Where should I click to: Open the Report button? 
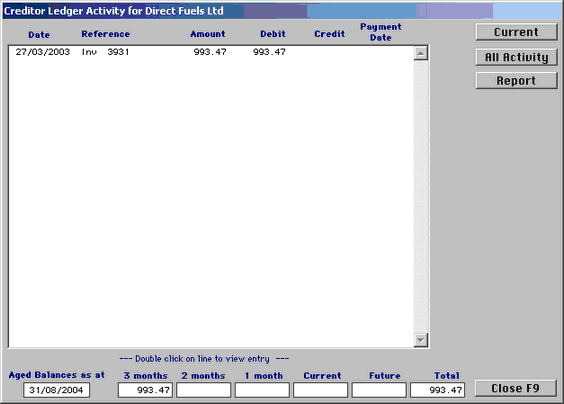coord(516,81)
